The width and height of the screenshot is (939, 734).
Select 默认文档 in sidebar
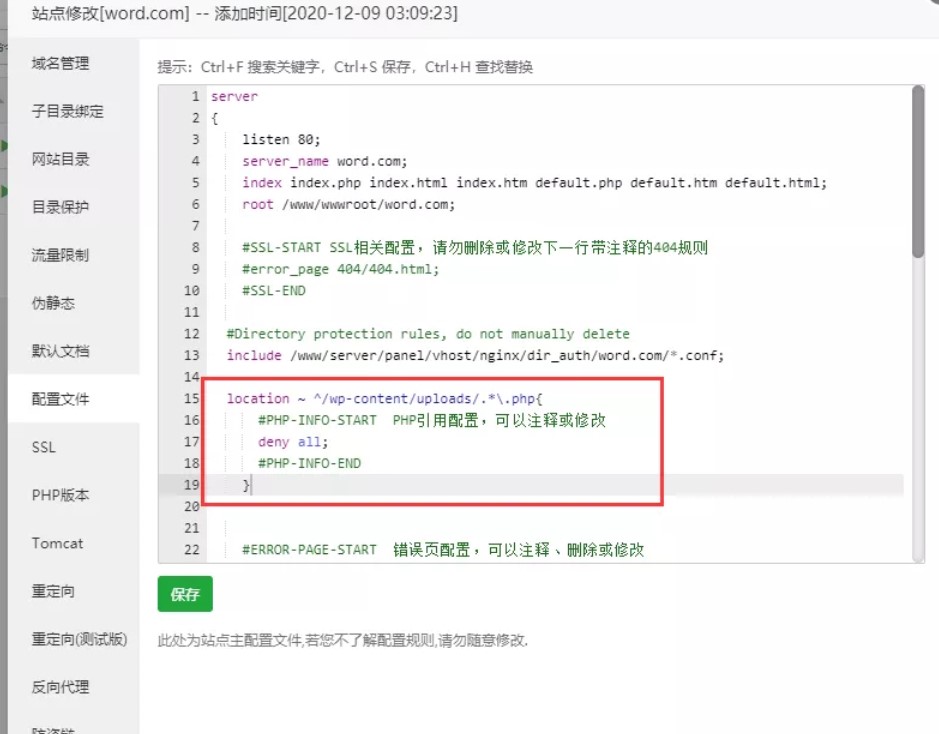(60, 352)
